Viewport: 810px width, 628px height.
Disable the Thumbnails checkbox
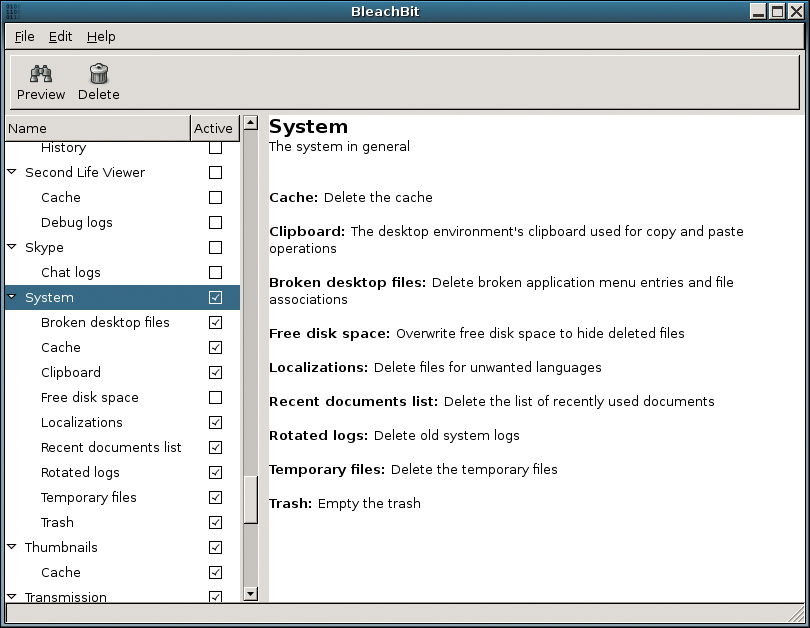tap(215, 547)
